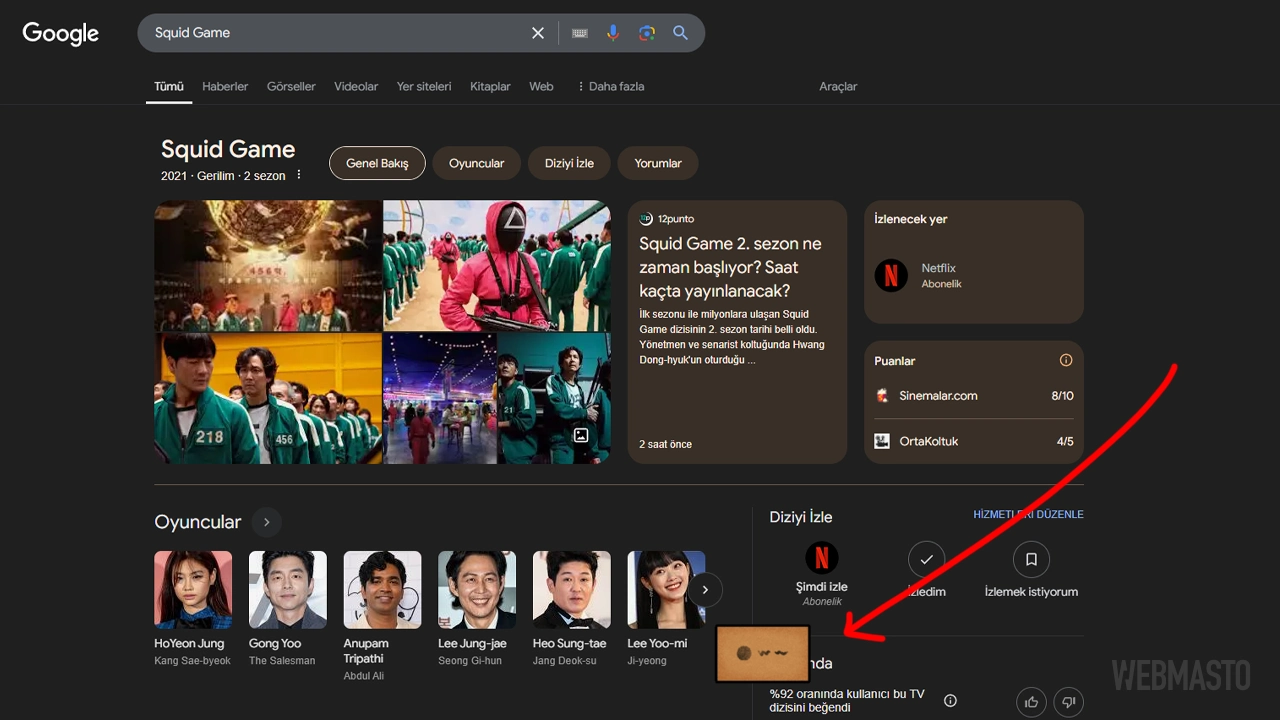
Task: Click the '2 saat önce' timestamp
Action: 666,444
